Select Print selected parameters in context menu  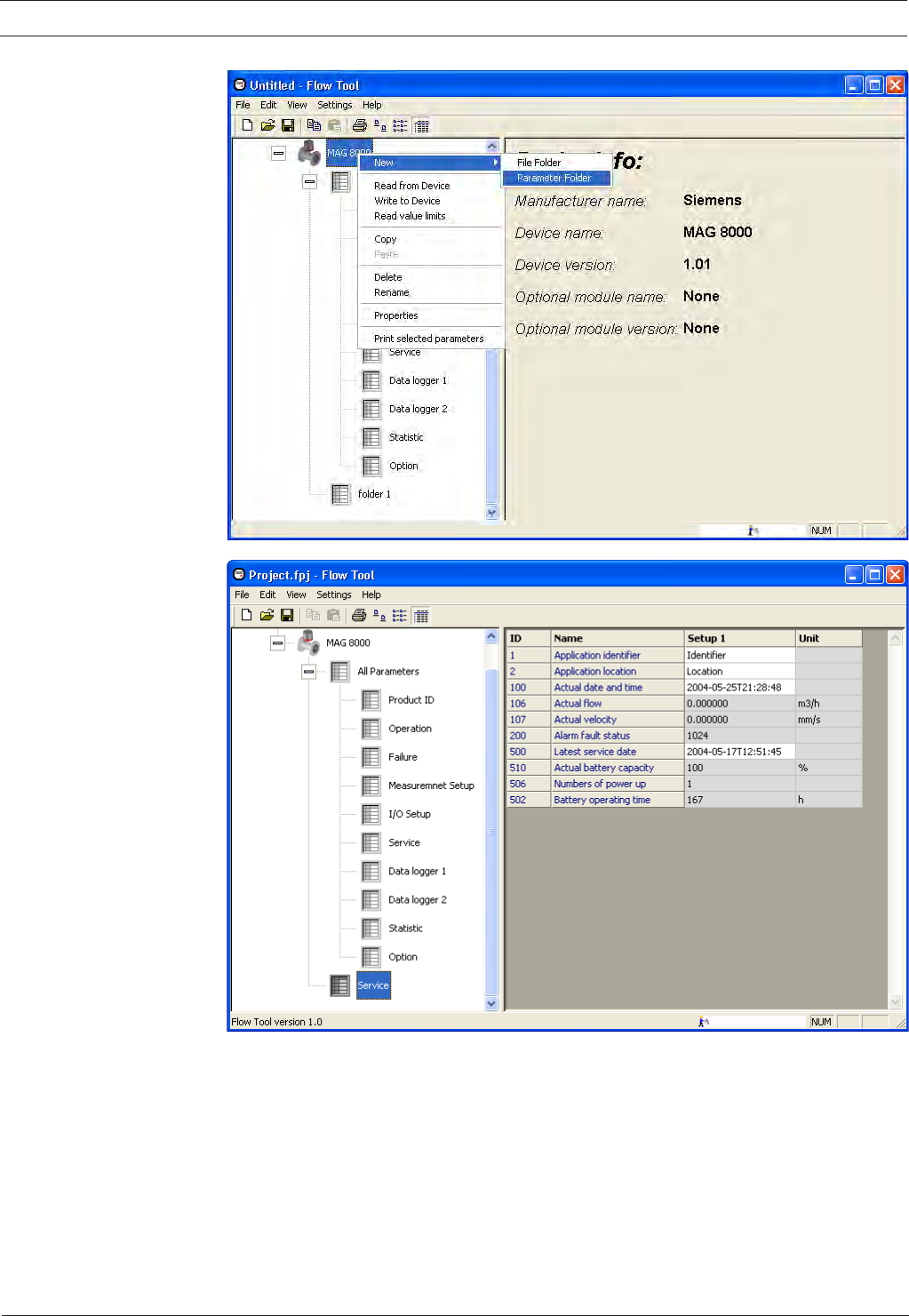429,339
